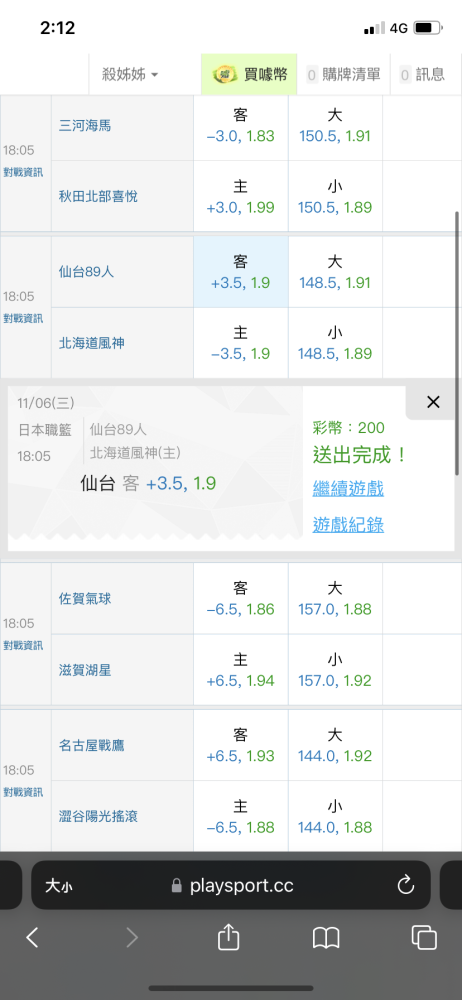
Task: Close the bet confirmation slip
Action: (x=433, y=402)
